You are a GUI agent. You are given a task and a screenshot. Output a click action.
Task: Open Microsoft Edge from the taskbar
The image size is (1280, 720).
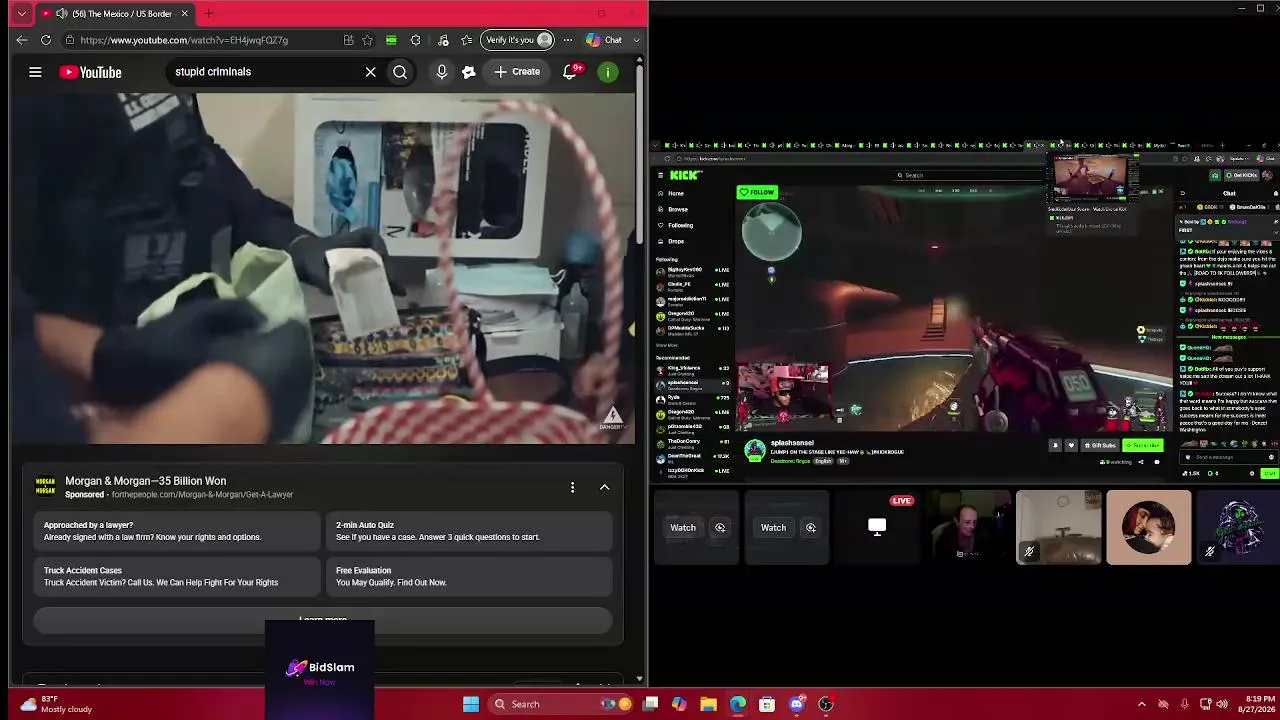pyautogui.click(x=737, y=704)
